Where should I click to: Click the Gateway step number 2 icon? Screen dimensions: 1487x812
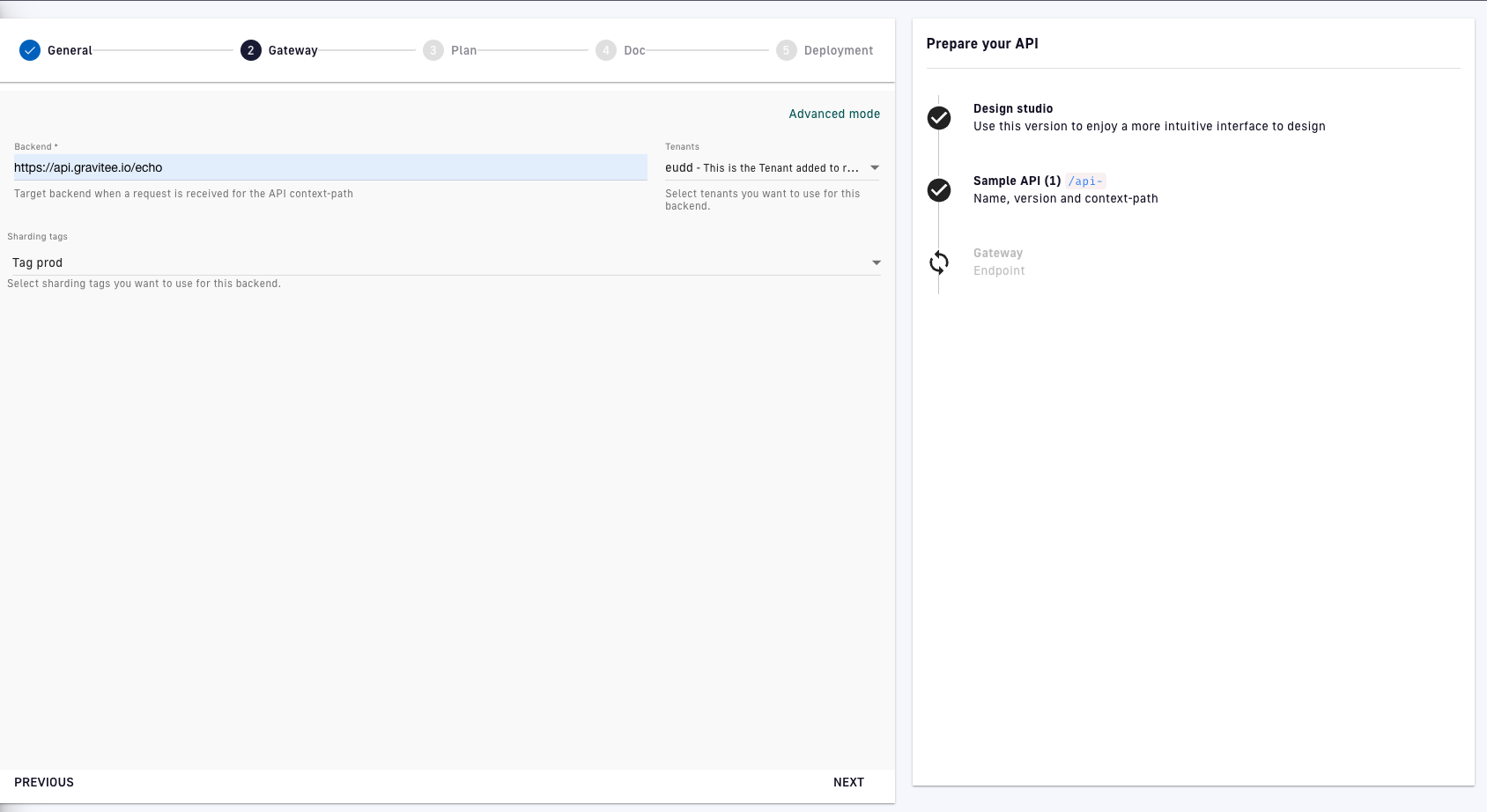tap(251, 50)
